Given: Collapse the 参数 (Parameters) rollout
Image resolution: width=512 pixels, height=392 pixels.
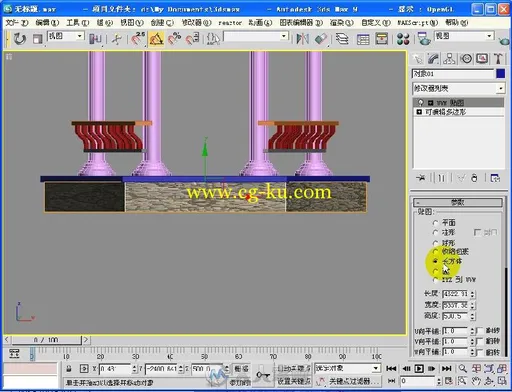Looking at the screenshot, I should pos(458,202).
